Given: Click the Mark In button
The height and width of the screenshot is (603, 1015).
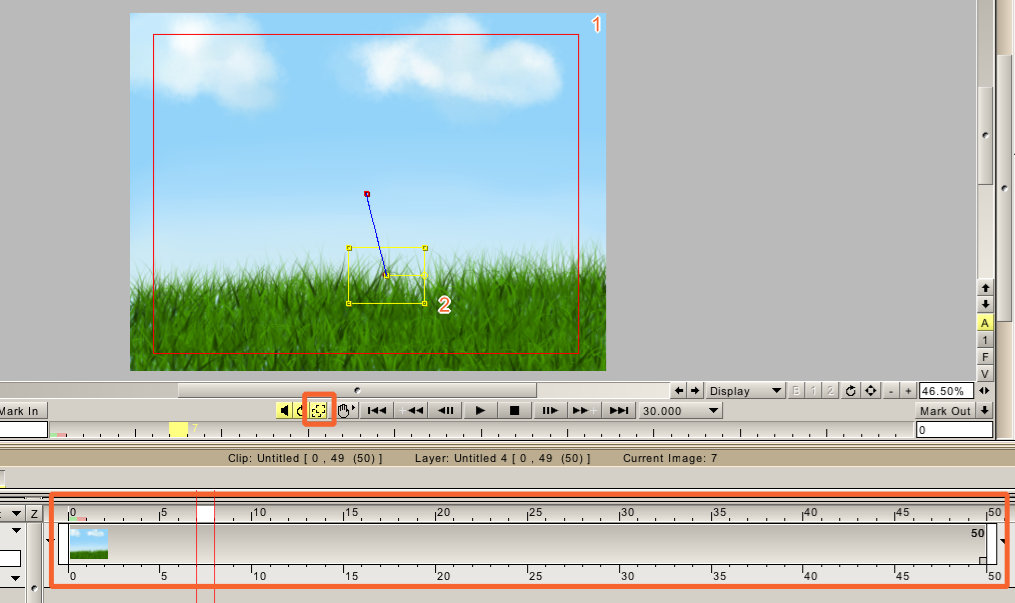Looking at the screenshot, I should (x=23, y=411).
